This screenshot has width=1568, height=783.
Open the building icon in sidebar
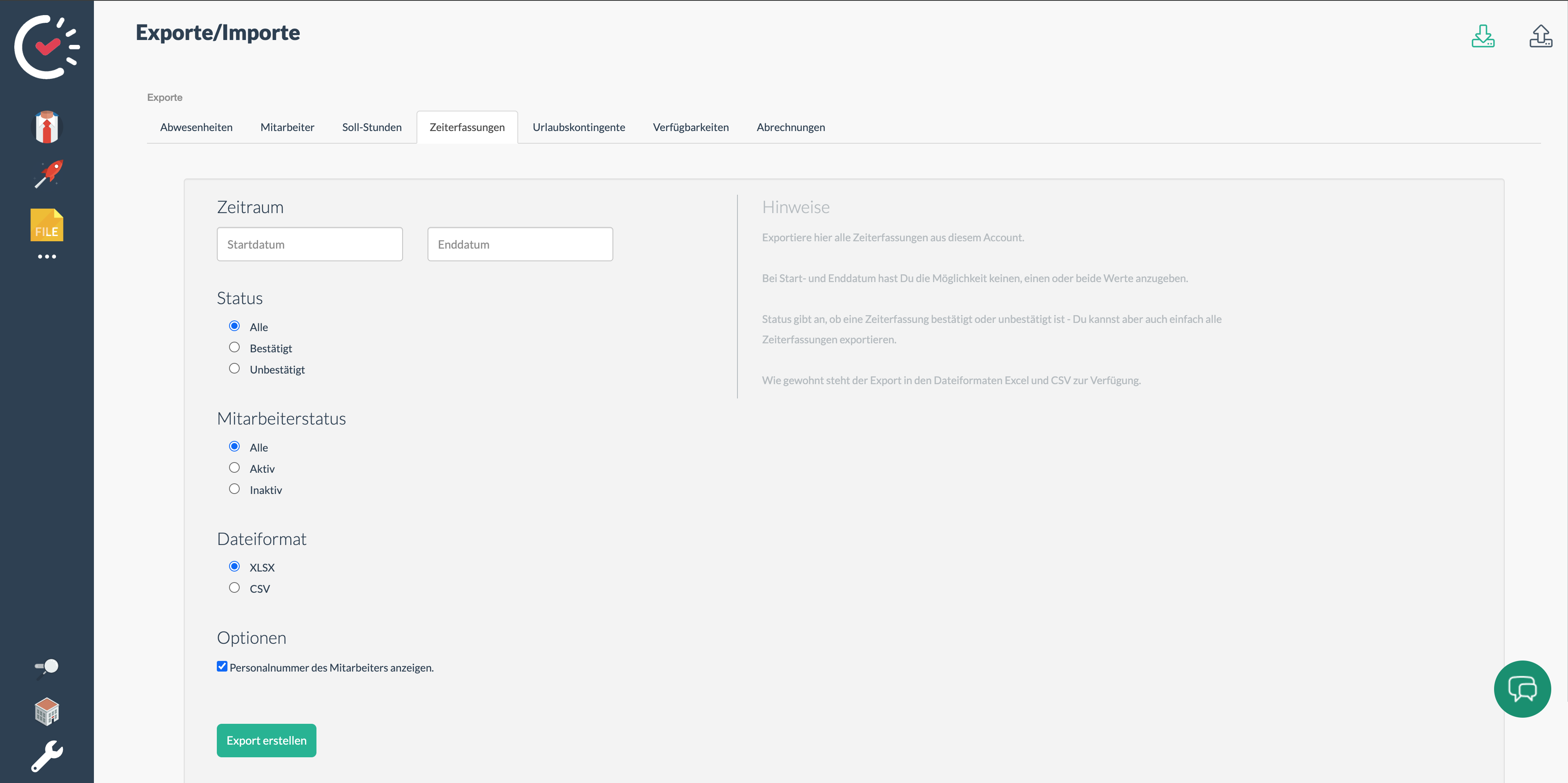pyautogui.click(x=47, y=711)
